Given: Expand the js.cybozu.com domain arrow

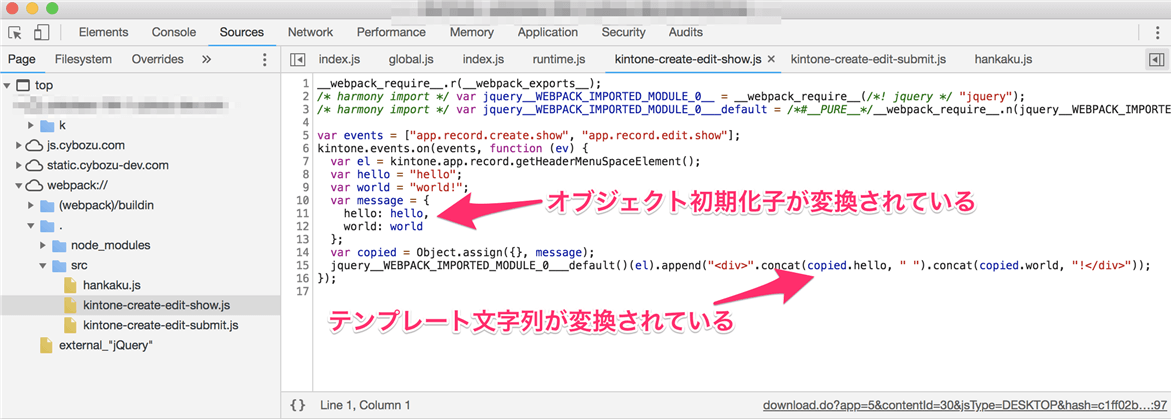Looking at the screenshot, I should click(x=19, y=145).
